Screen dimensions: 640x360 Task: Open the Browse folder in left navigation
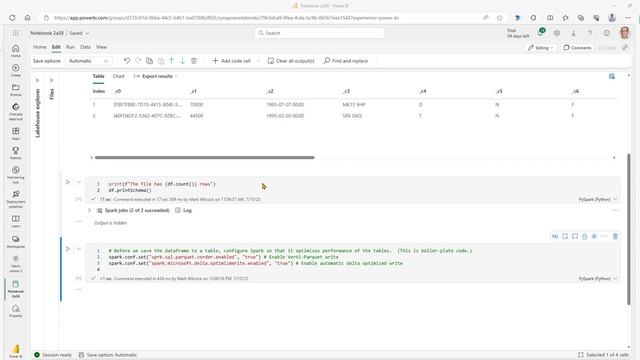[16, 90]
